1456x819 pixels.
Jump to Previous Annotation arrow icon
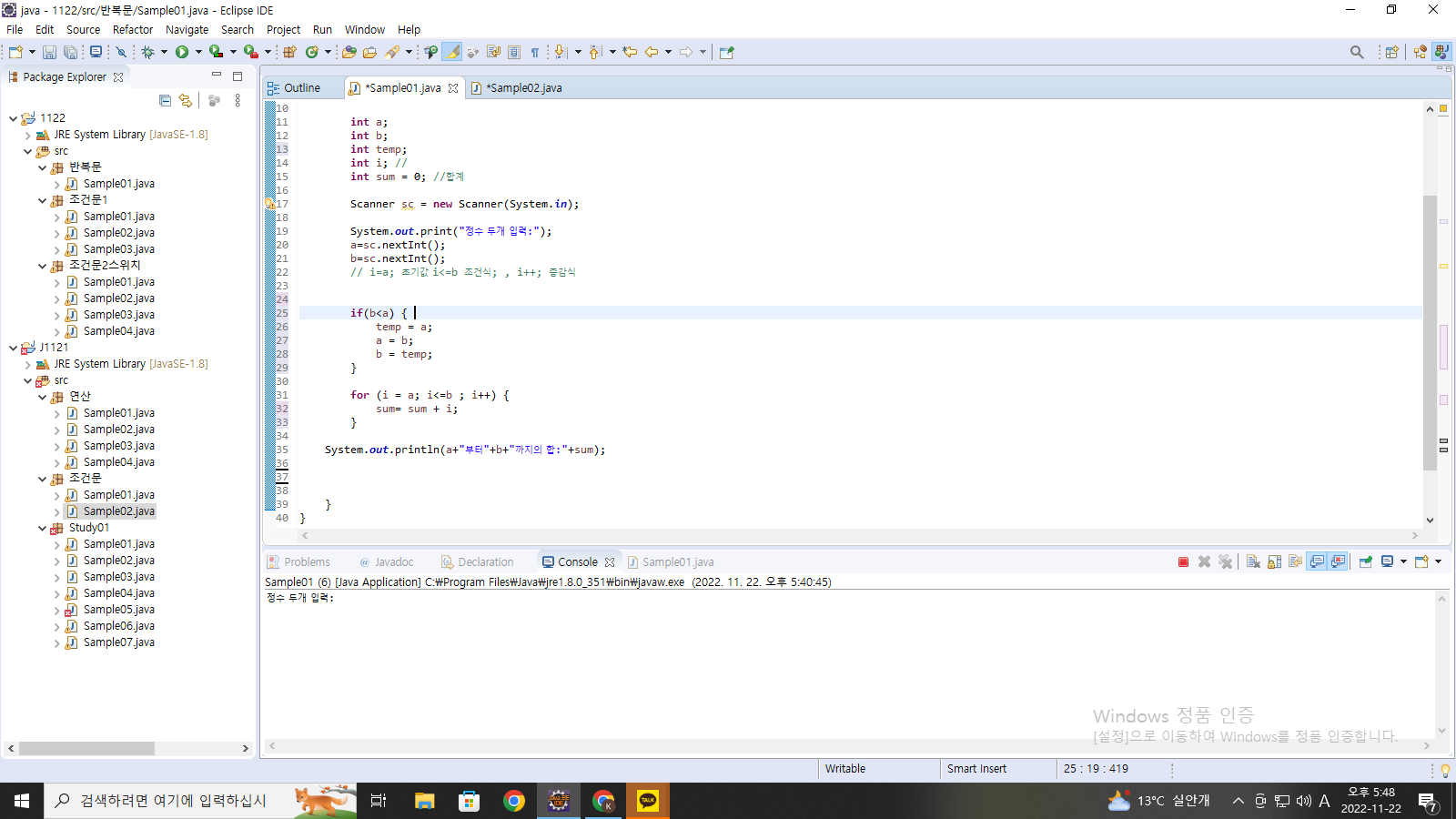tap(595, 52)
